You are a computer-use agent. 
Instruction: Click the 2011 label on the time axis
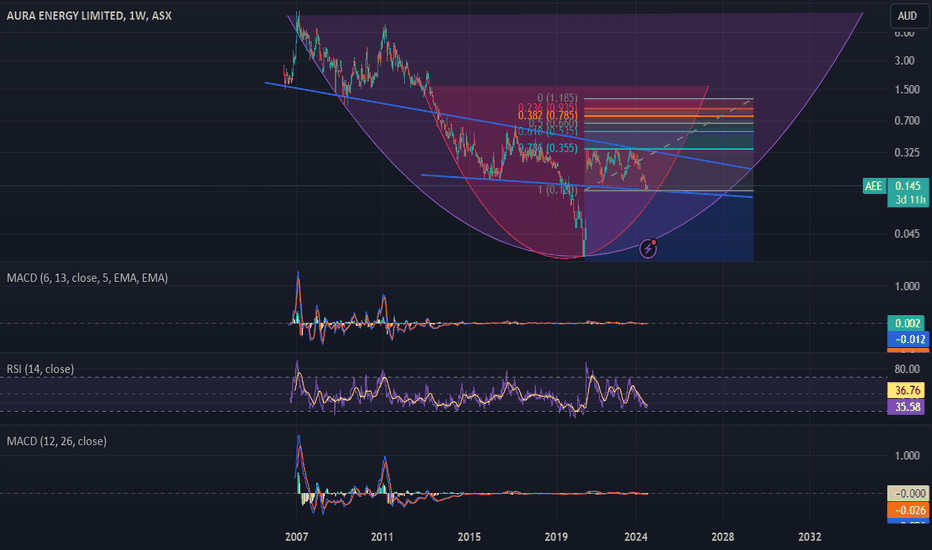pos(382,537)
